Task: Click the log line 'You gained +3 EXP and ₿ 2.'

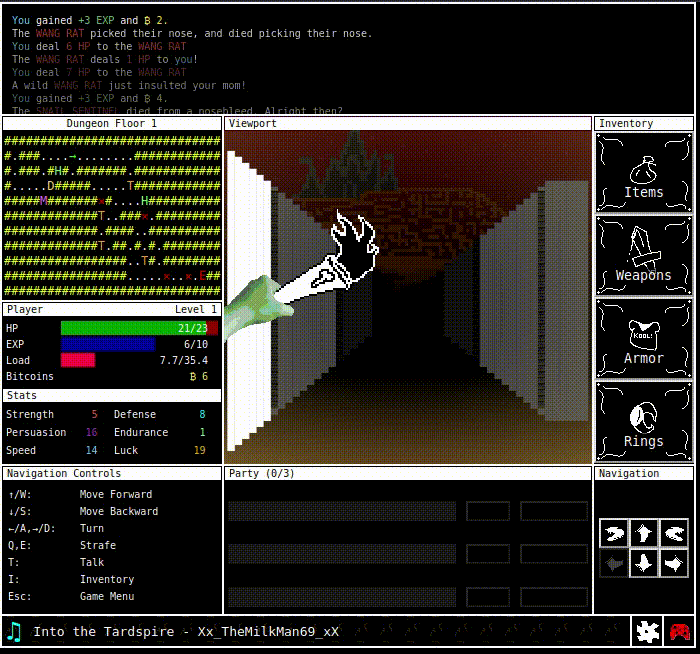Action: (90, 21)
